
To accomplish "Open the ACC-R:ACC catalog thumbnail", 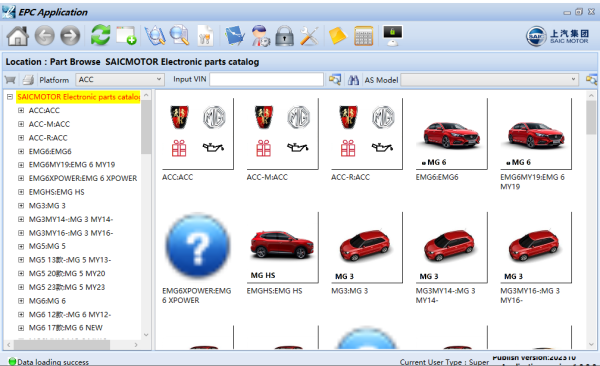I will 367,133.
